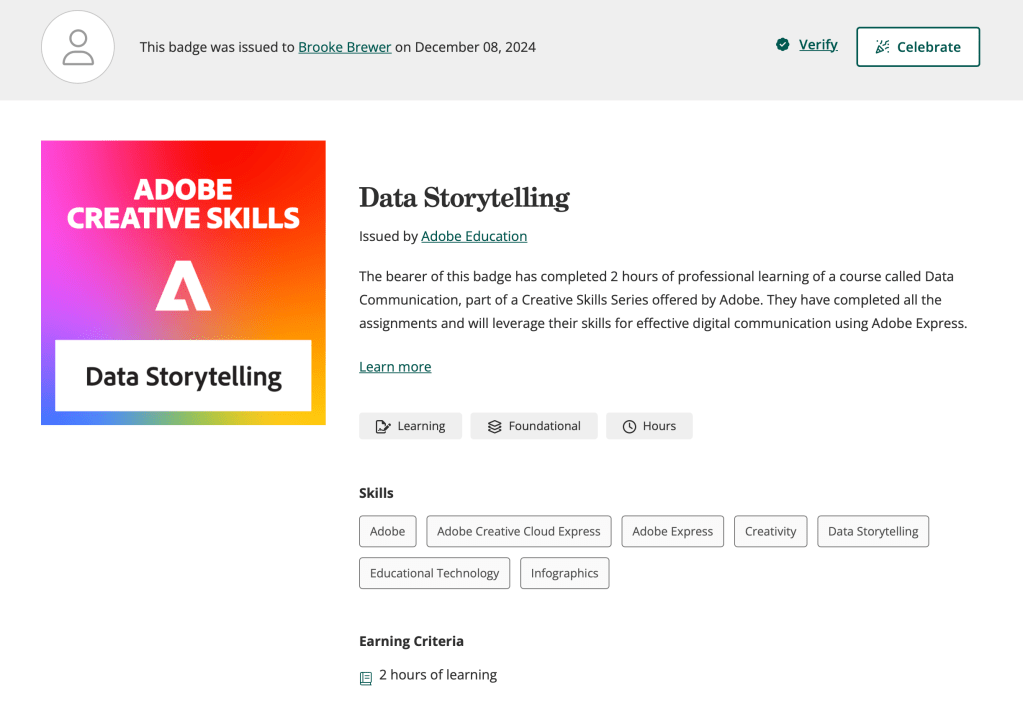The width and height of the screenshot is (1023, 705).
Task: Click the stacked layers icon on Foundational tag
Action: coord(494,426)
